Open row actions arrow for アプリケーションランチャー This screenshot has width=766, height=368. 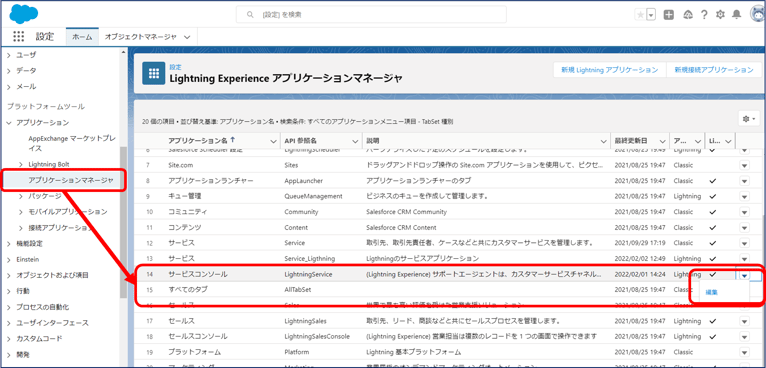(x=744, y=181)
